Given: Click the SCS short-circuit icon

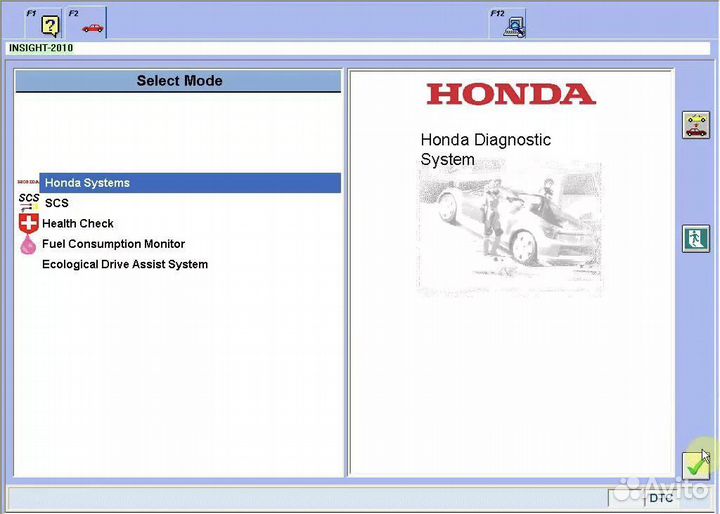Looking at the screenshot, I should (x=28, y=202).
